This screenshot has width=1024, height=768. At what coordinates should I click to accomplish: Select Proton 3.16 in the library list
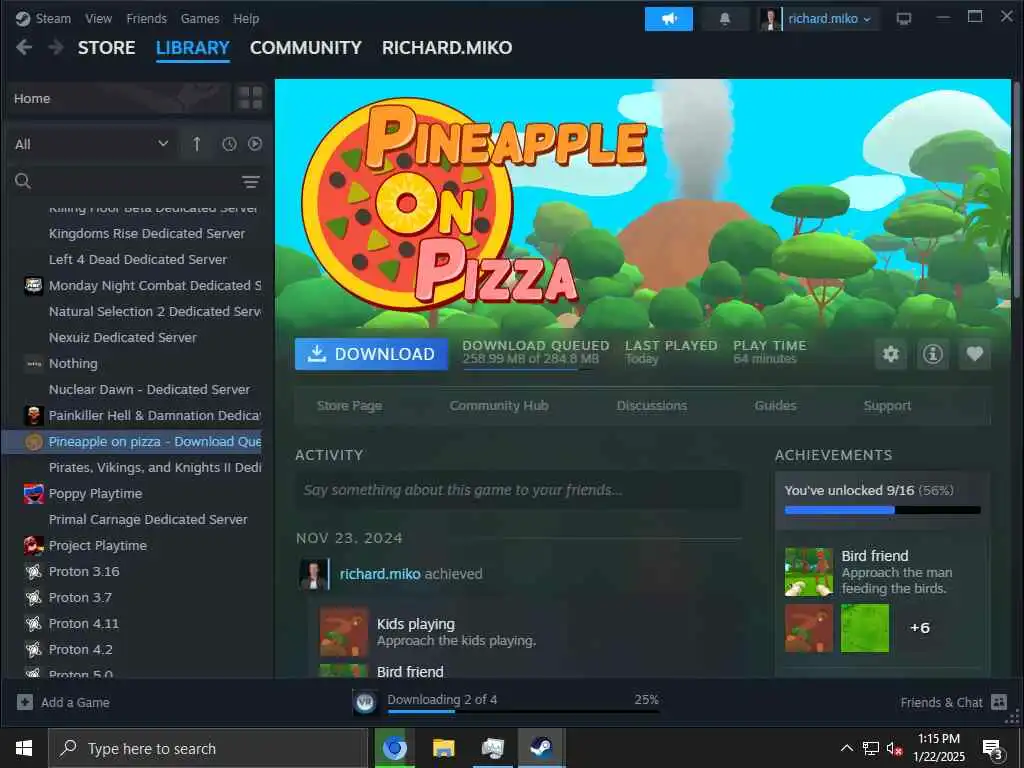click(84, 571)
